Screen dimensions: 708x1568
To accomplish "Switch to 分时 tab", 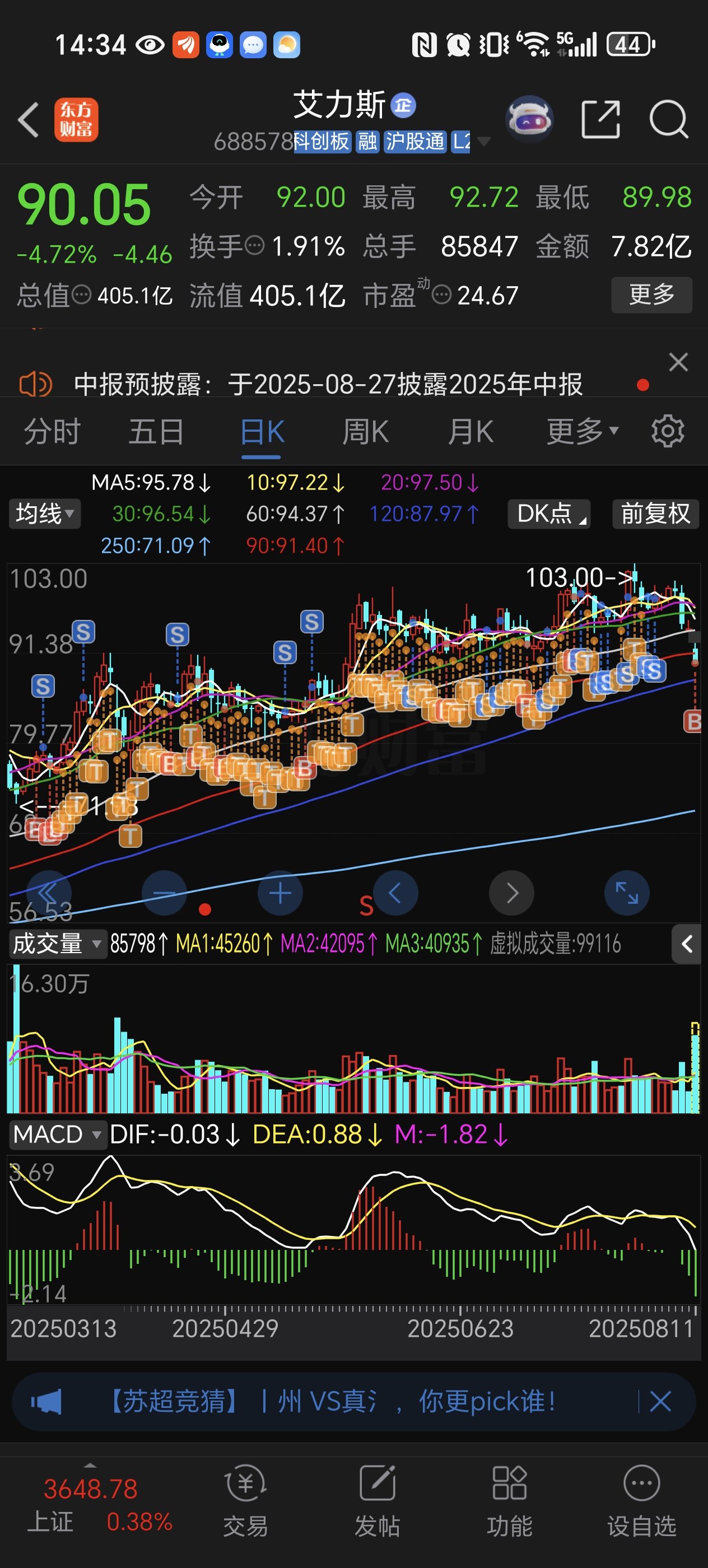I will click(52, 432).
